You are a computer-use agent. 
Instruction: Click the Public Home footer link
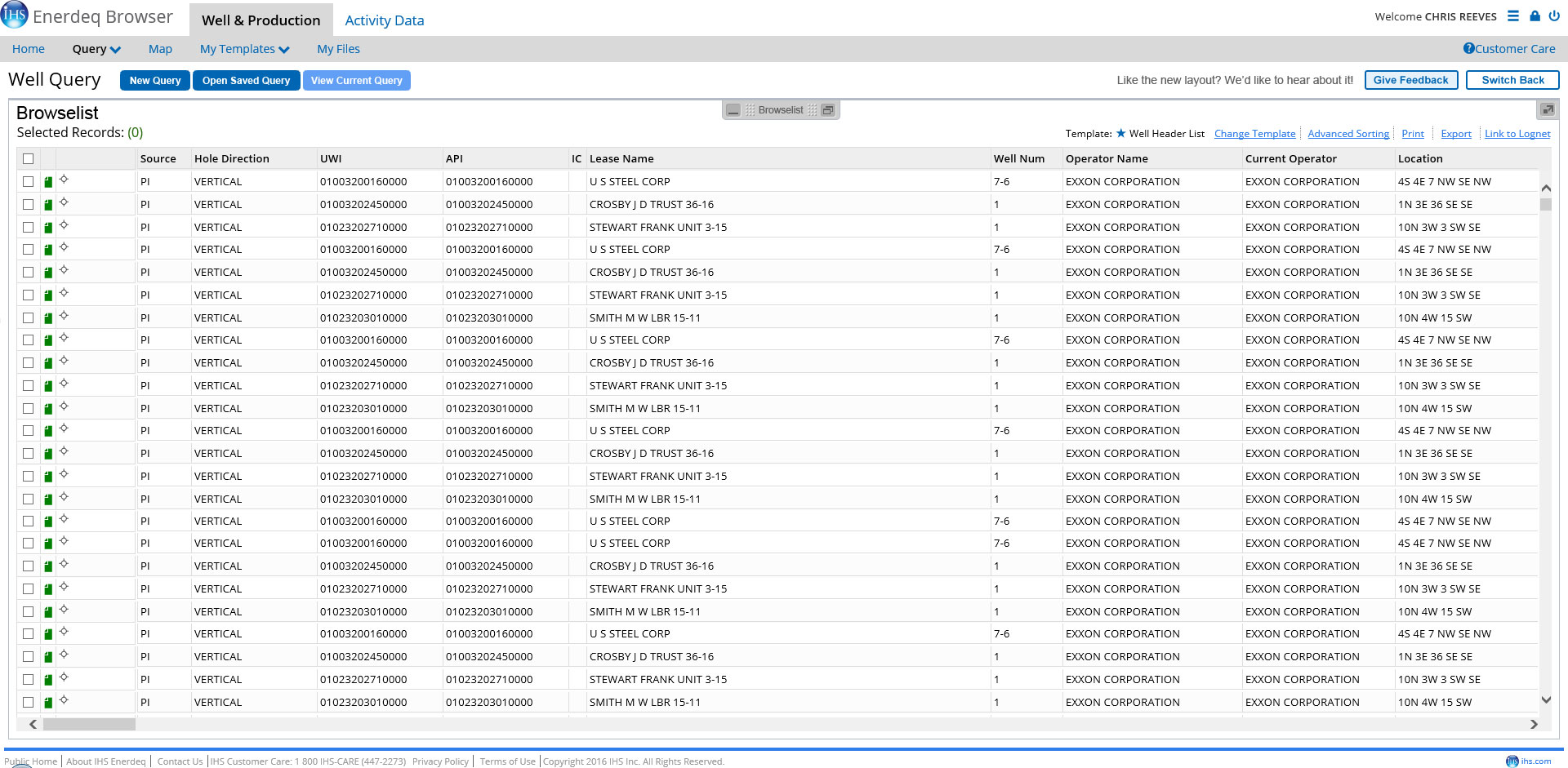[x=31, y=761]
